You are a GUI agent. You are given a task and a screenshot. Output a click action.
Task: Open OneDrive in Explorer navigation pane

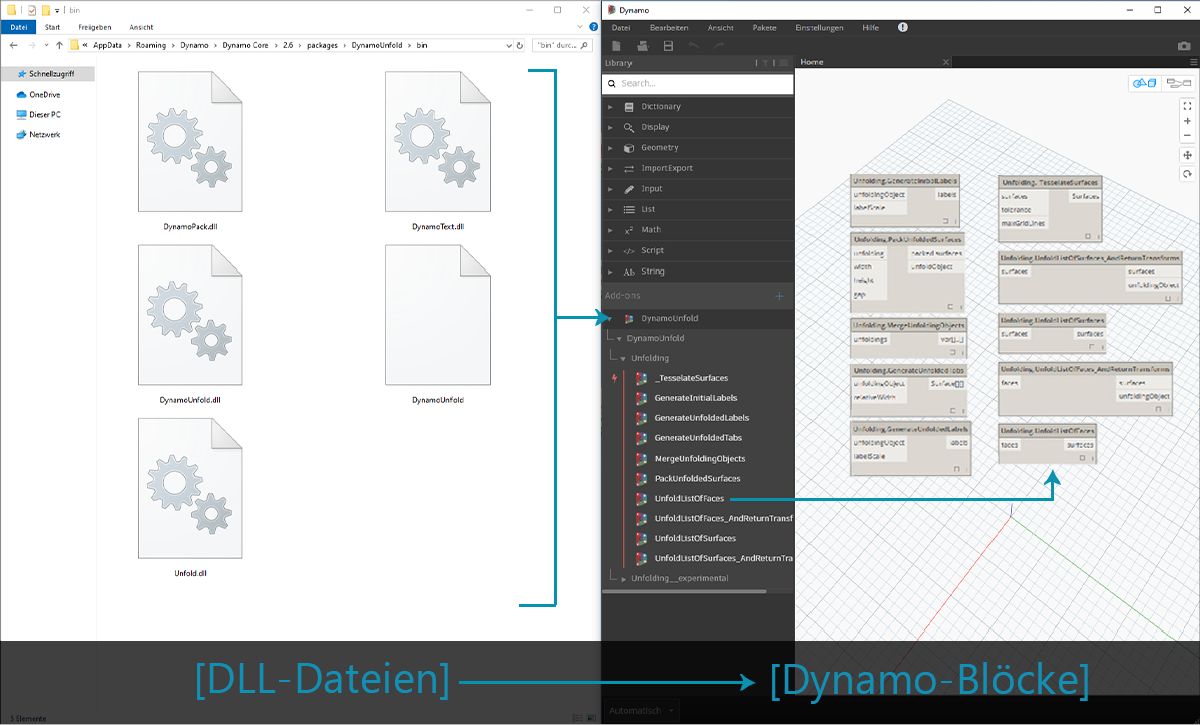(38, 94)
